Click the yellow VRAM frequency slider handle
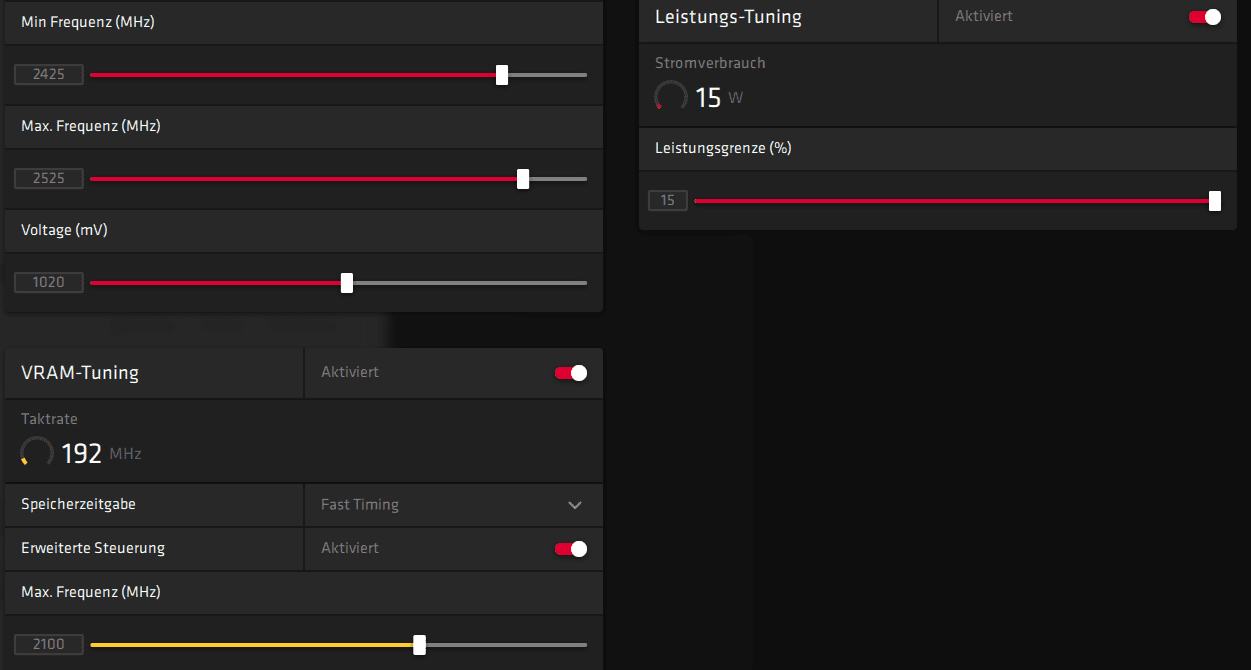This screenshot has height=670, width=1251. 419,645
